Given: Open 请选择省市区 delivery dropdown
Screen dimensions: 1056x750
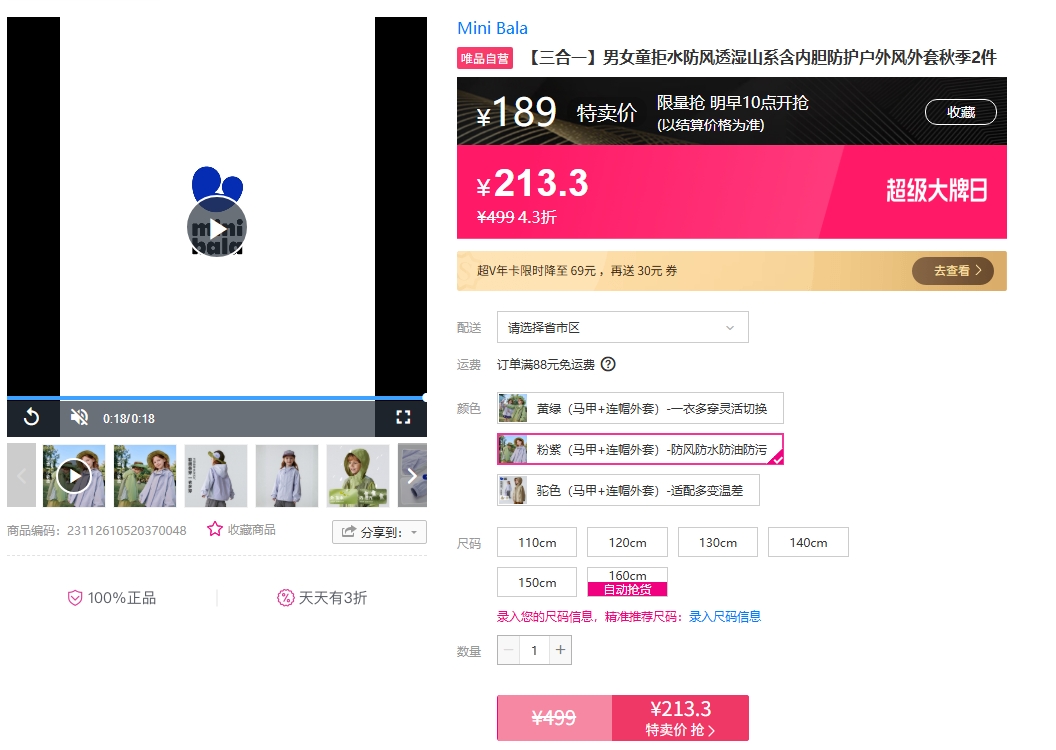Looking at the screenshot, I should (622, 327).
